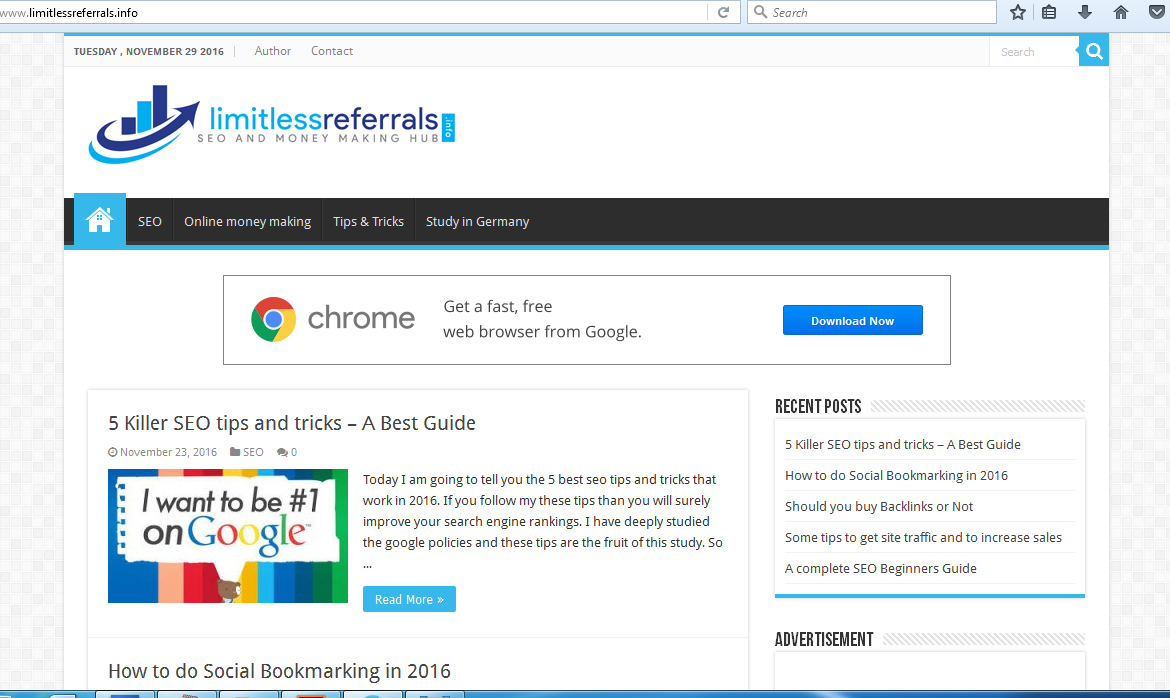Click the Tuesday, November 29 2016 date text
Viewport: 1170px width, 698px height.
click(x=148, y=52)
